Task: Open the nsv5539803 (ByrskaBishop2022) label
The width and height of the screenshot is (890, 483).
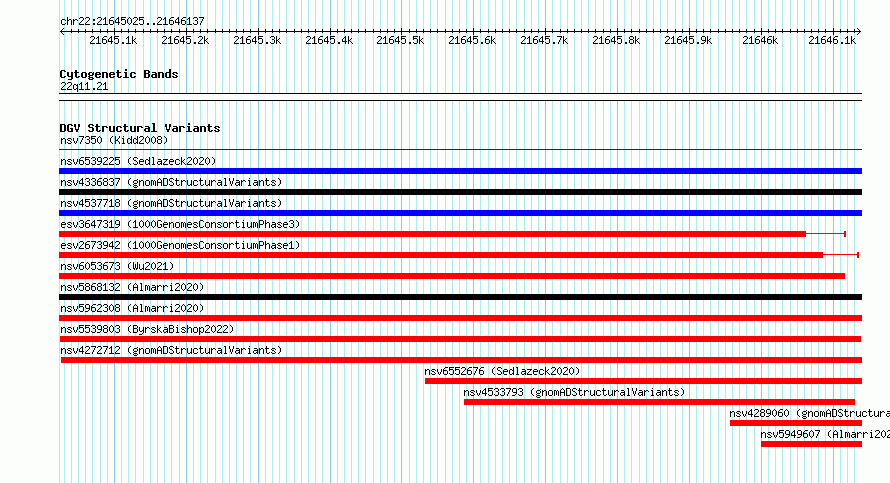Action: (x=147, y=329)
